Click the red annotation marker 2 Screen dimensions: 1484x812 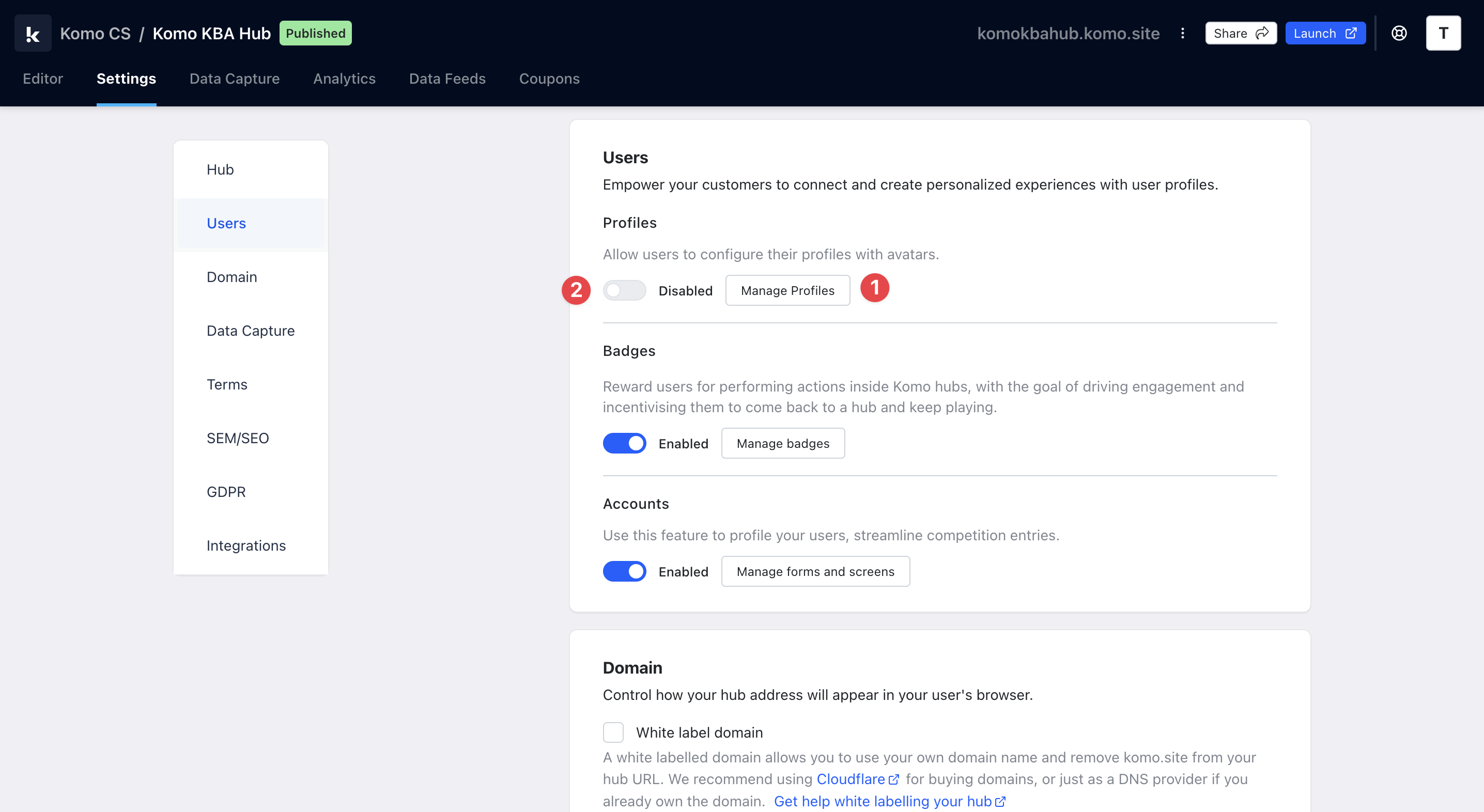(576, 290)
